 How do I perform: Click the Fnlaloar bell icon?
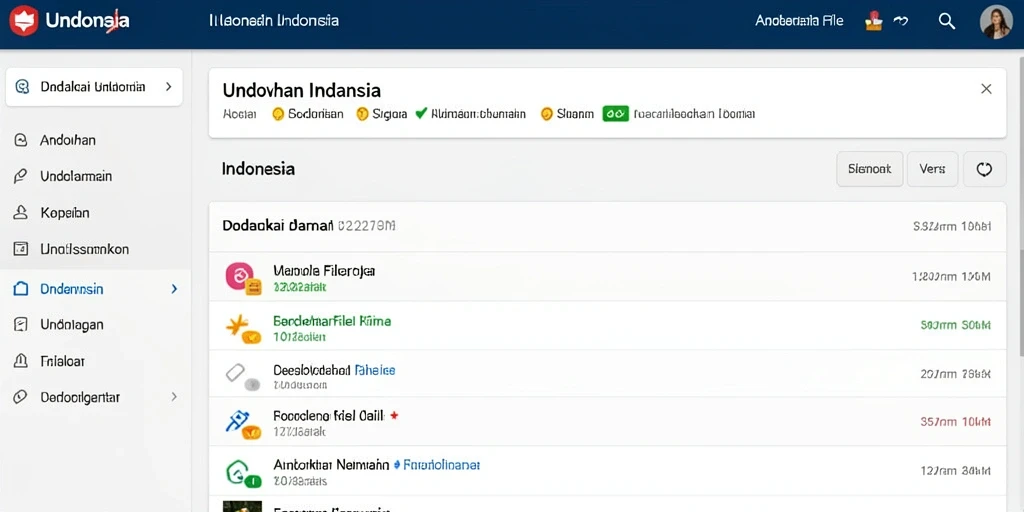pyautogui.click(x=20, y=360)
